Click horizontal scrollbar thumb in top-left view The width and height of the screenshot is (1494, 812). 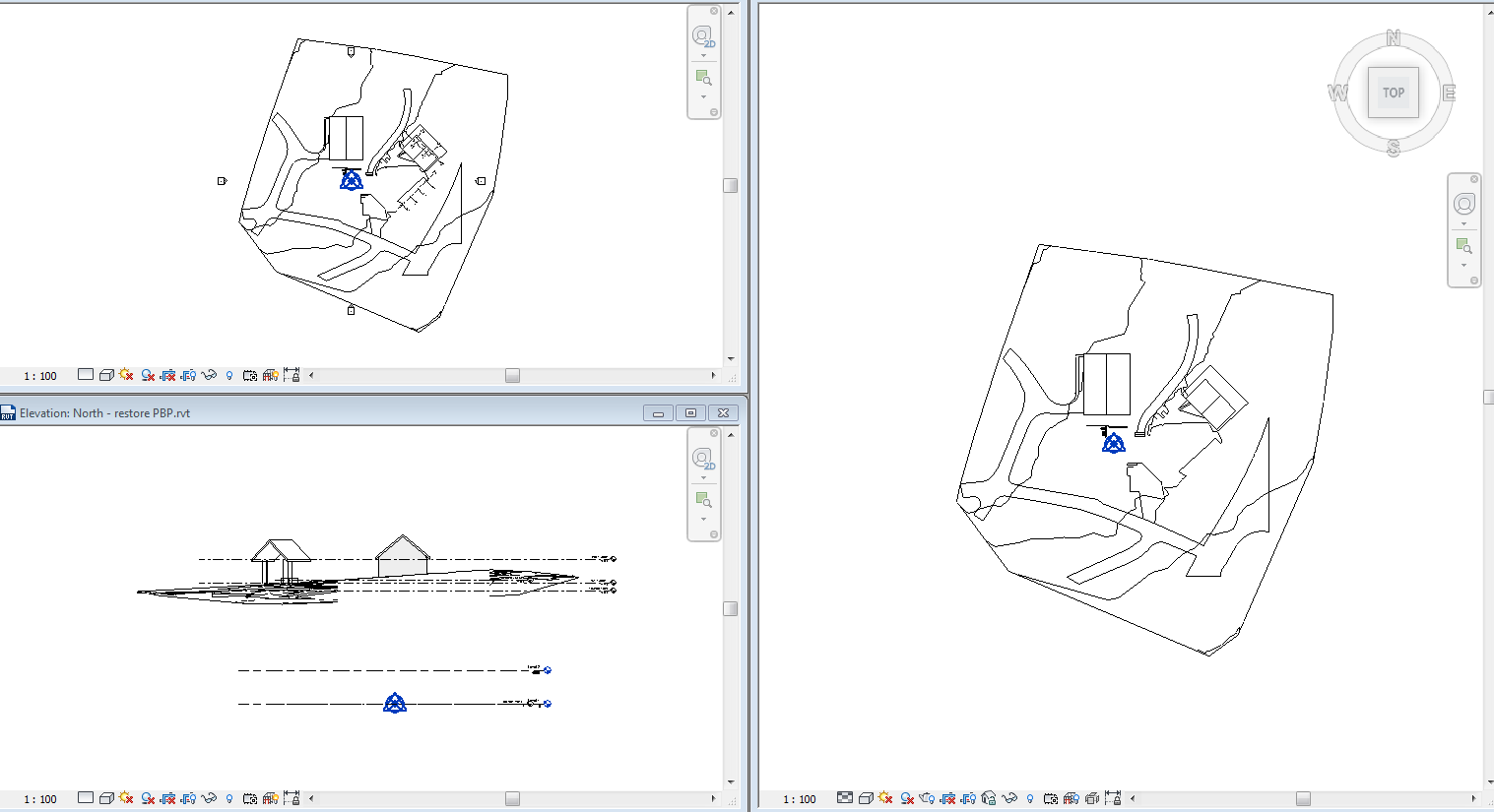pos(512,375)
